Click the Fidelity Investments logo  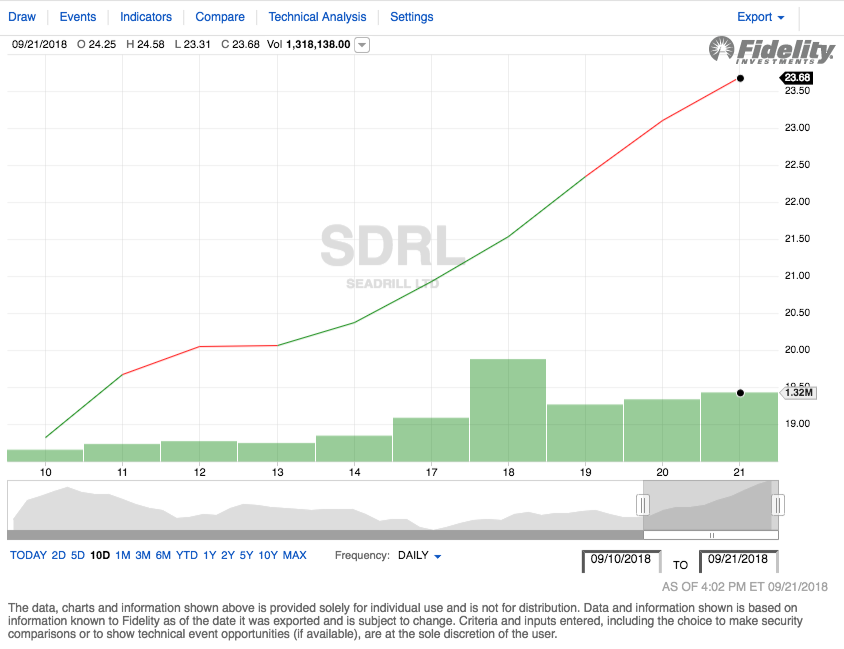coord(772,51)
